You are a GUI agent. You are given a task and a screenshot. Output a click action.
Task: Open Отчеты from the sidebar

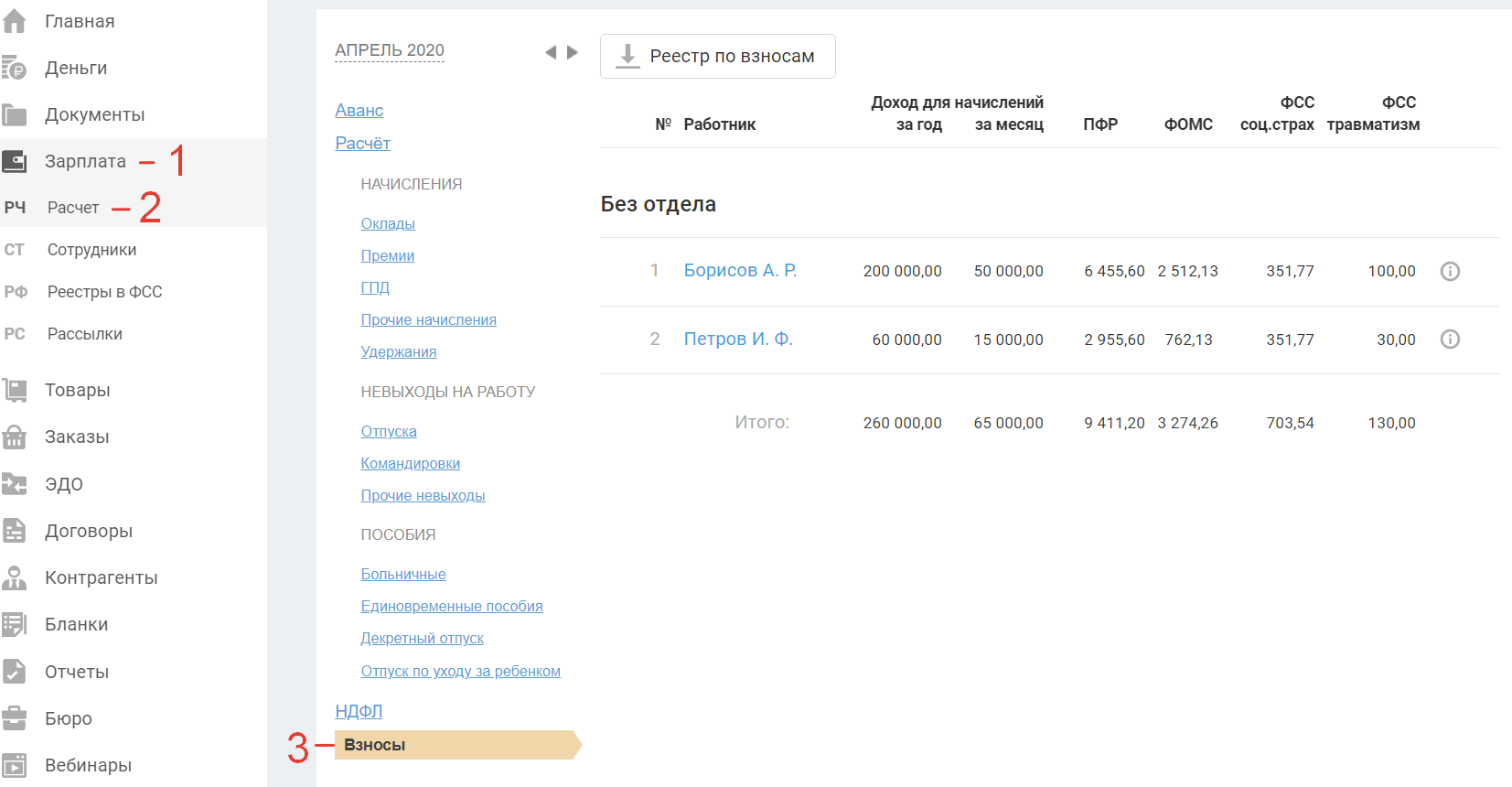(77, 672)
